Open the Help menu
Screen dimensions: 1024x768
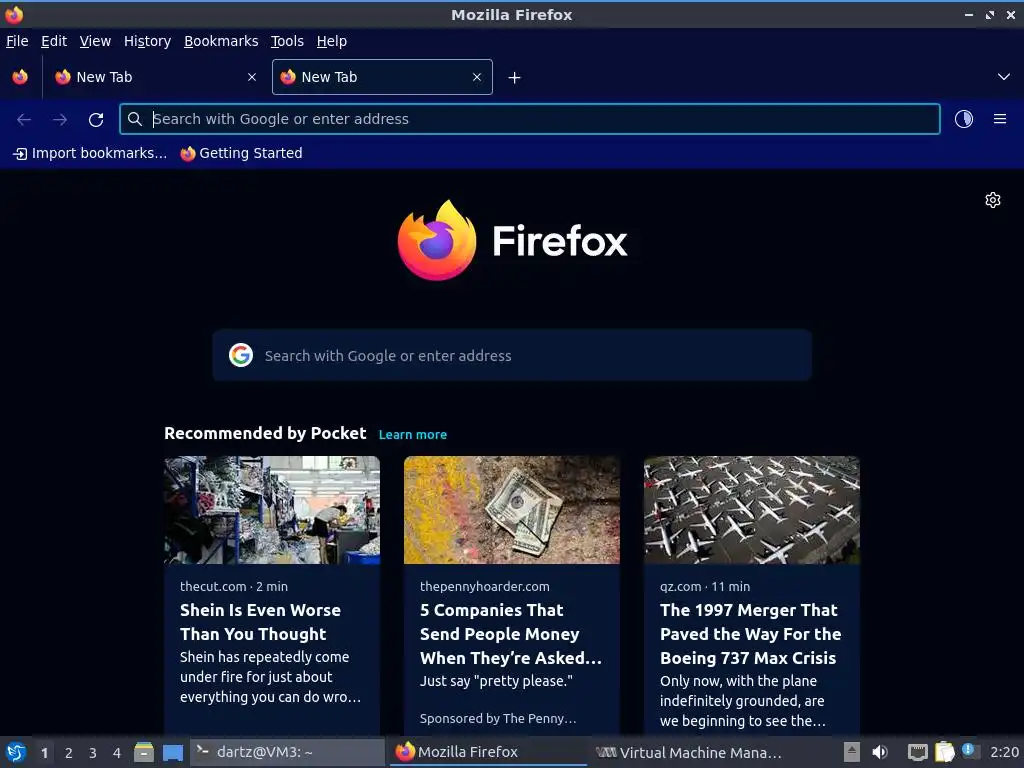pyautogui.click(x=332, y=41)
